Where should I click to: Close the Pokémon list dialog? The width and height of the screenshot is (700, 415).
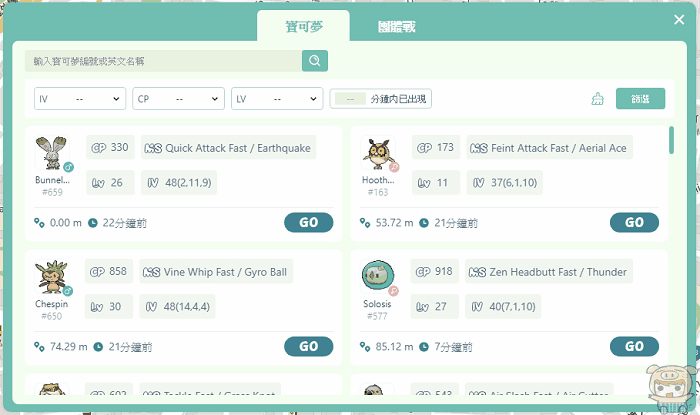(679, 20)
